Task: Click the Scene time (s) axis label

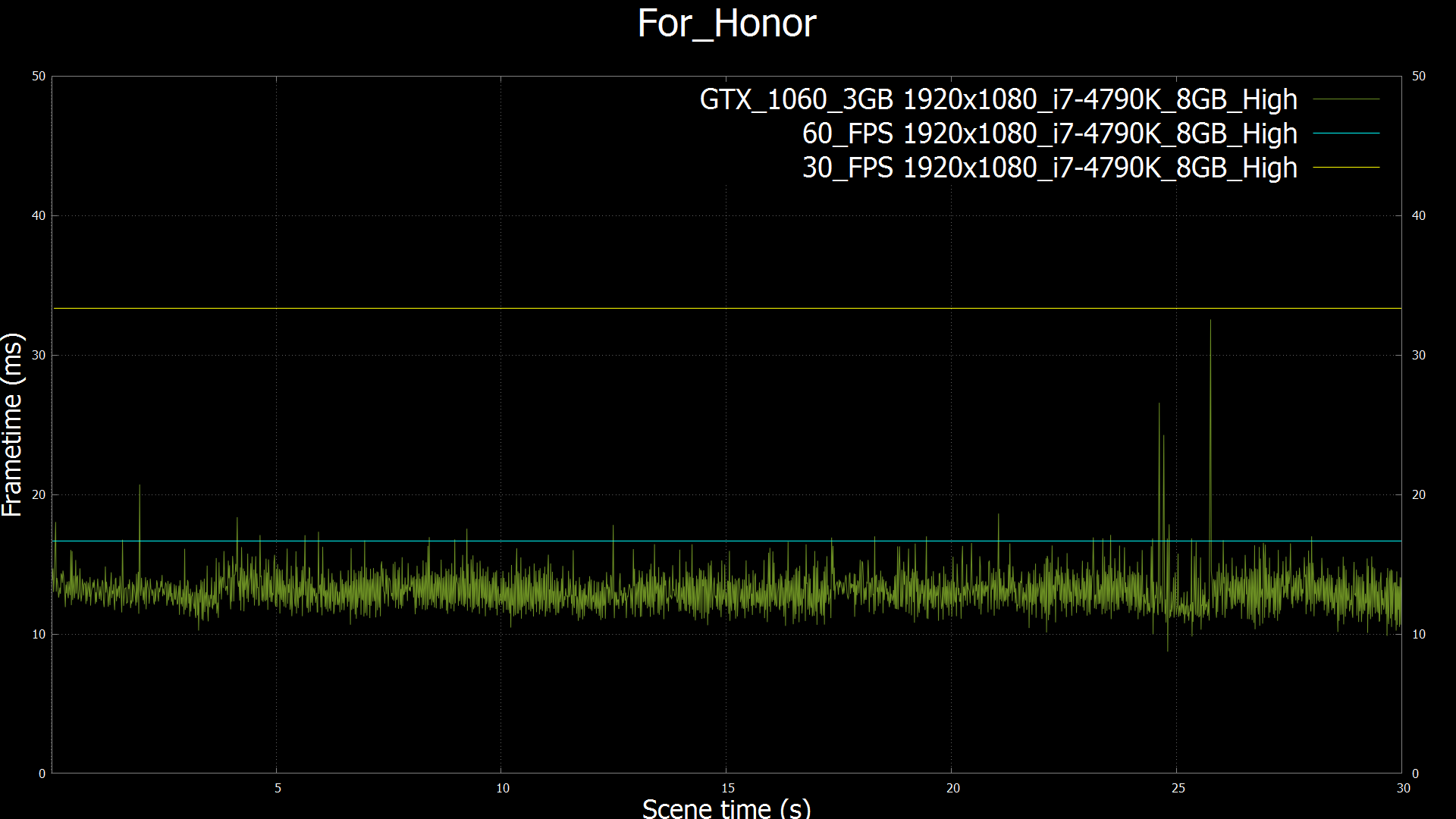Action: pyautogui.click(x=726, y=808)
